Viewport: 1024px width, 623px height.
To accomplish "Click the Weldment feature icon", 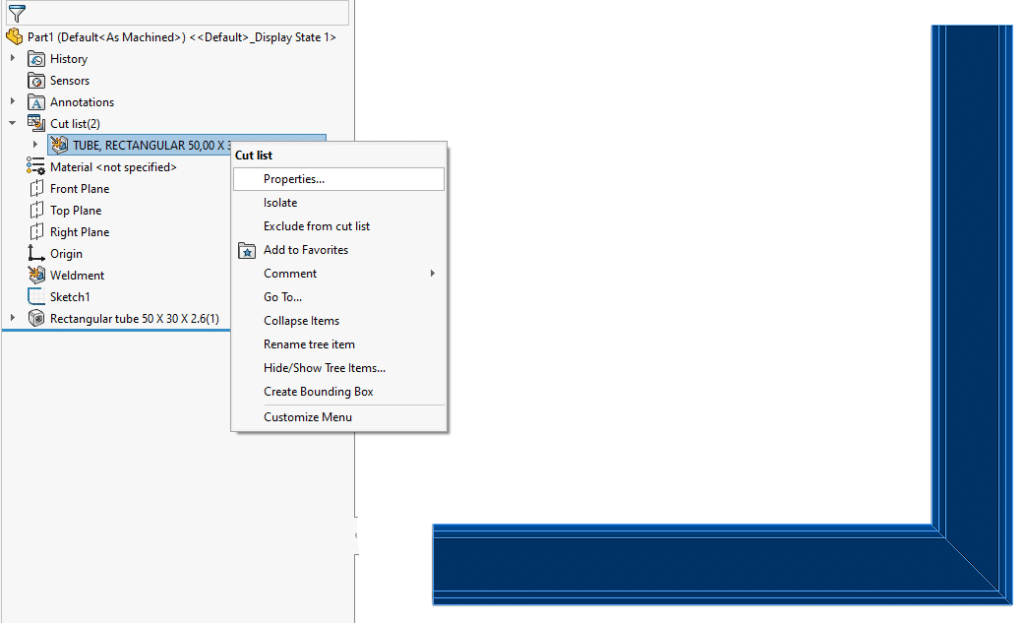I will (33, 275).
